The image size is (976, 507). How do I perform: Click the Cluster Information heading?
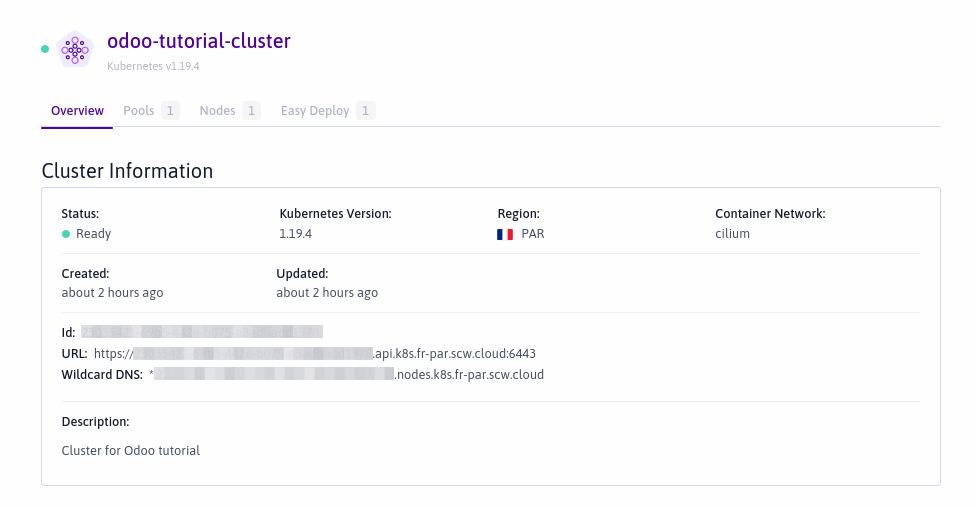(127, 171)
